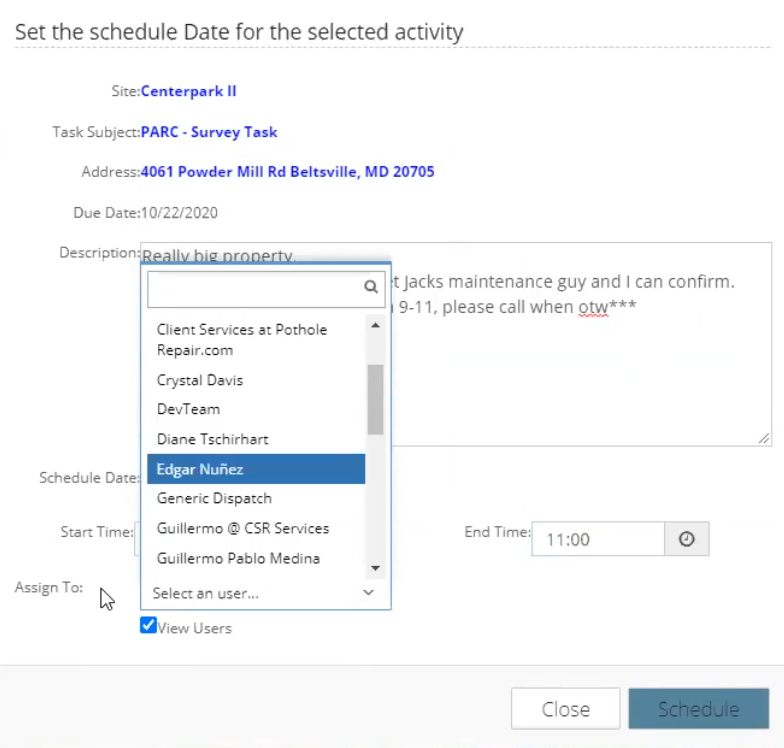Click the 'End Time:' label

click(x=498, y=532)
